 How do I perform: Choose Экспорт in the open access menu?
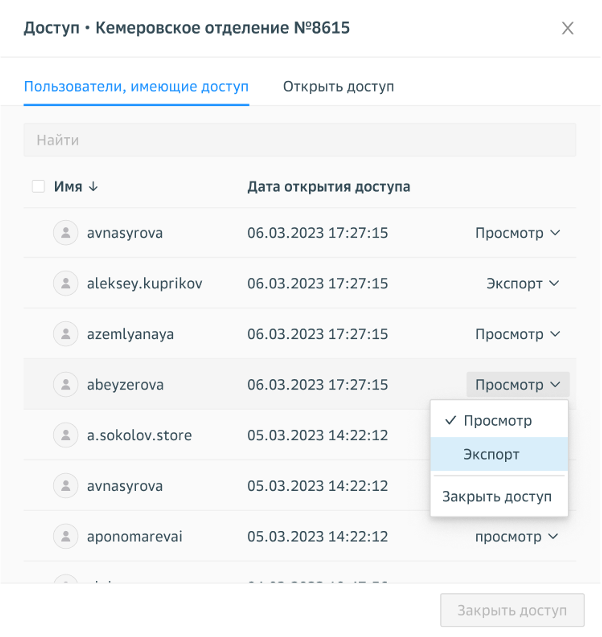(x=491, y=454)
